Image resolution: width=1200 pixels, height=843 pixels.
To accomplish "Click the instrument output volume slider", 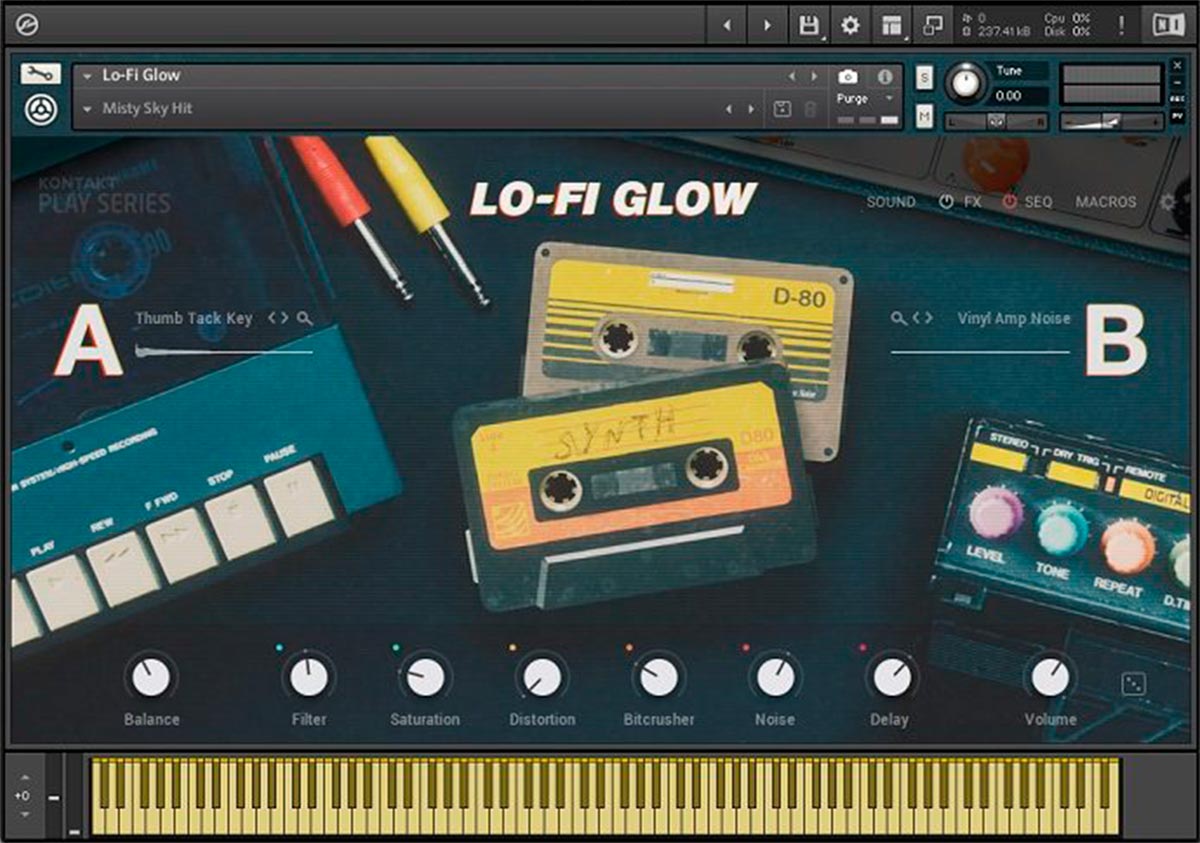I will pyautogui.click(x=1111, y=121).
